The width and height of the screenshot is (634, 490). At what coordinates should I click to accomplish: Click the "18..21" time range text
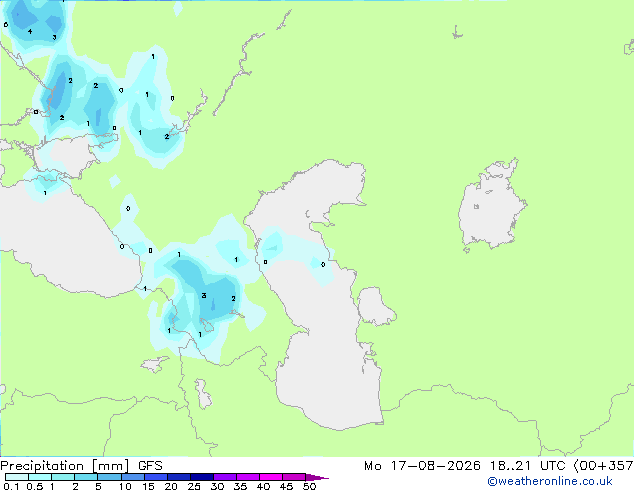pyautogui.click(x=510, y=466)
